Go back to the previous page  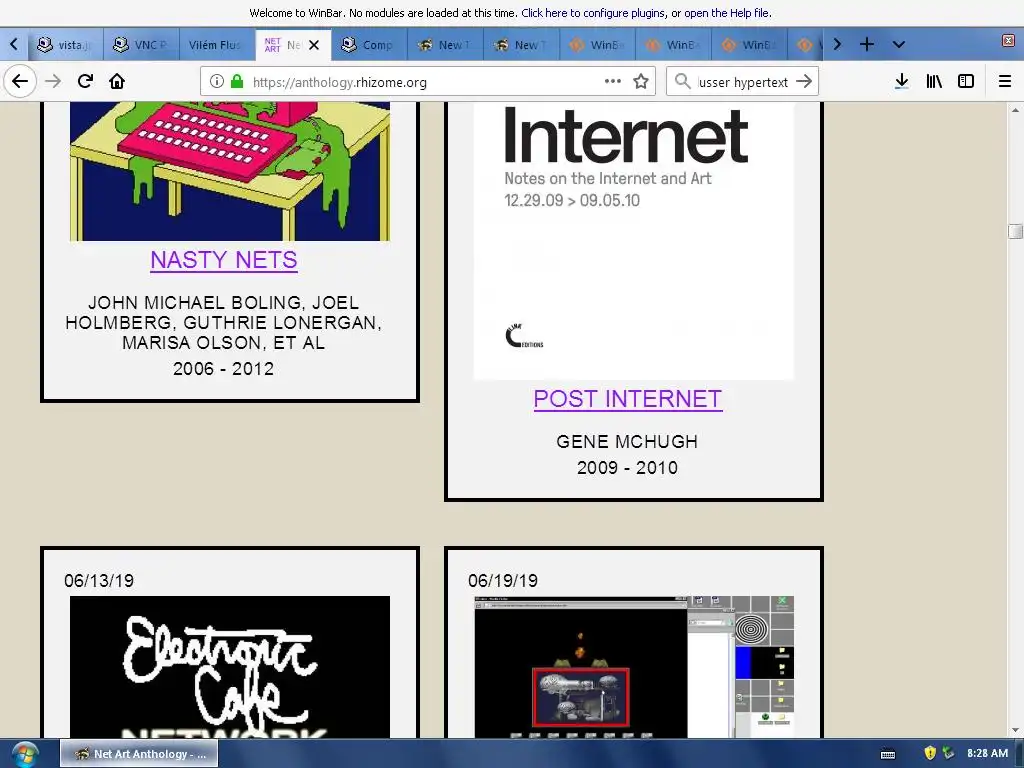tap(20, 81)
